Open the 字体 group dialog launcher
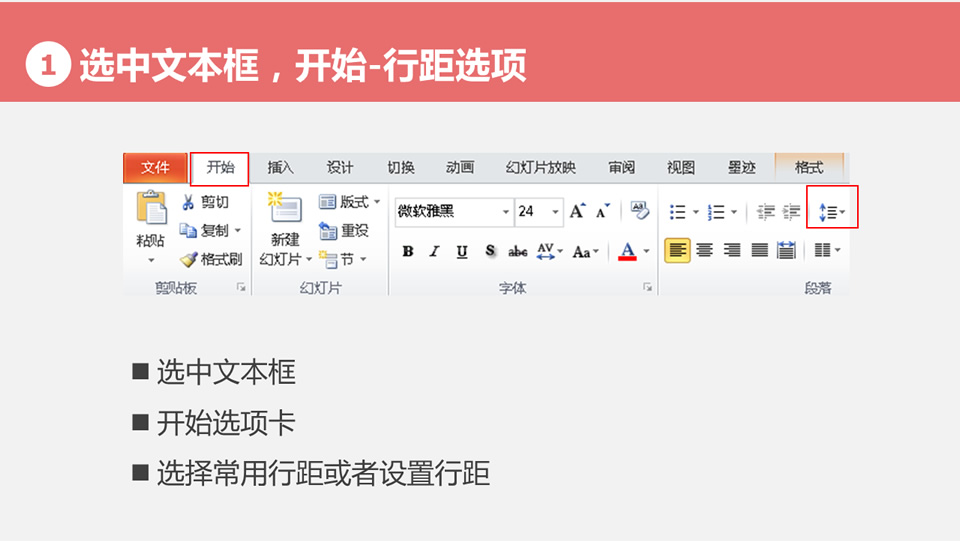The image size is (960, 541). (647, 288)
